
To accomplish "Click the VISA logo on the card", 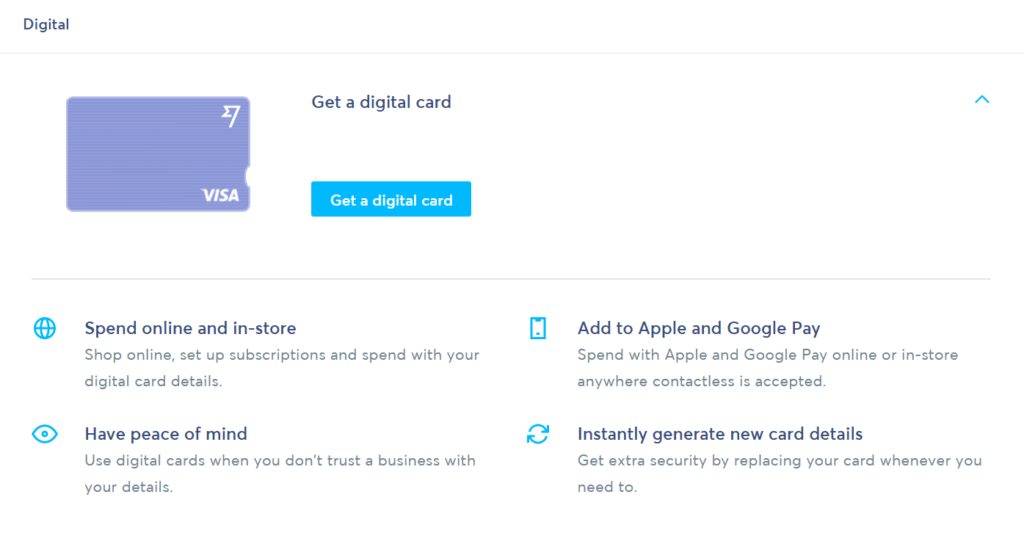I will click(x=221, y=195).
